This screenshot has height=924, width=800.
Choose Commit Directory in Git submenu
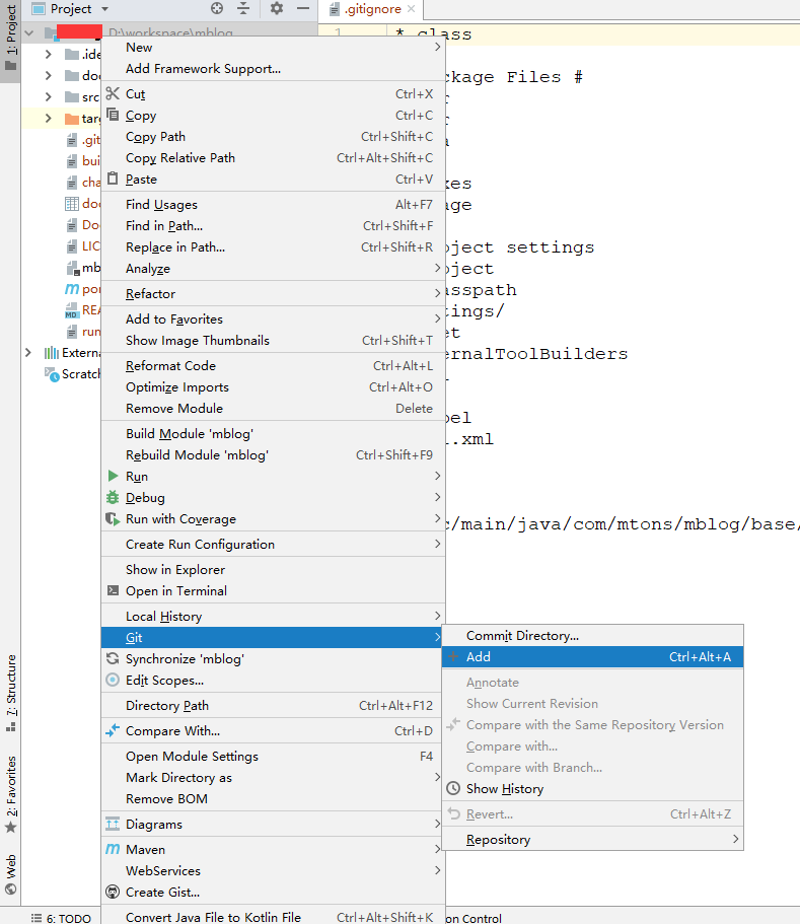593,635
